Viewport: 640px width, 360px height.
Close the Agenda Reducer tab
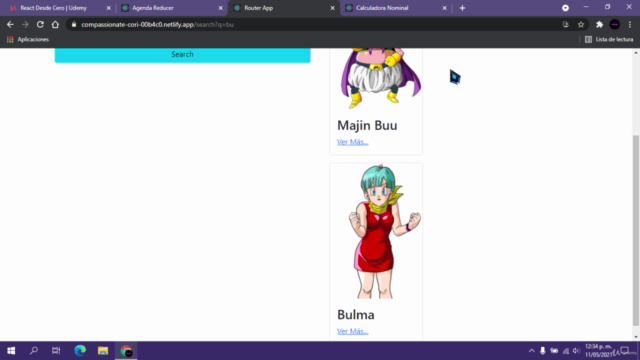pos(220,8)
